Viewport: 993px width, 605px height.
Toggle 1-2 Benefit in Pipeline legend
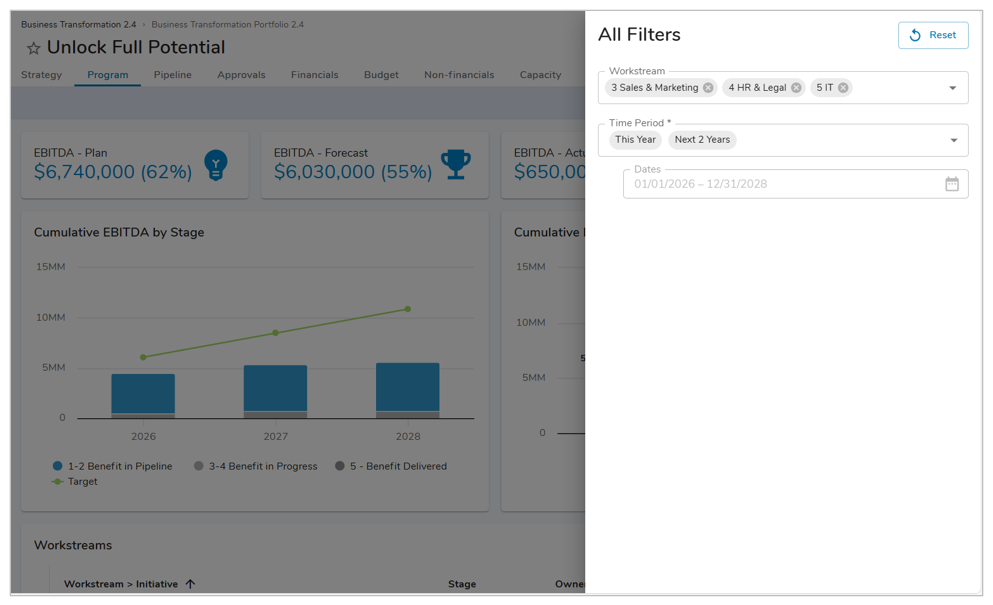(x=58, y=466)
